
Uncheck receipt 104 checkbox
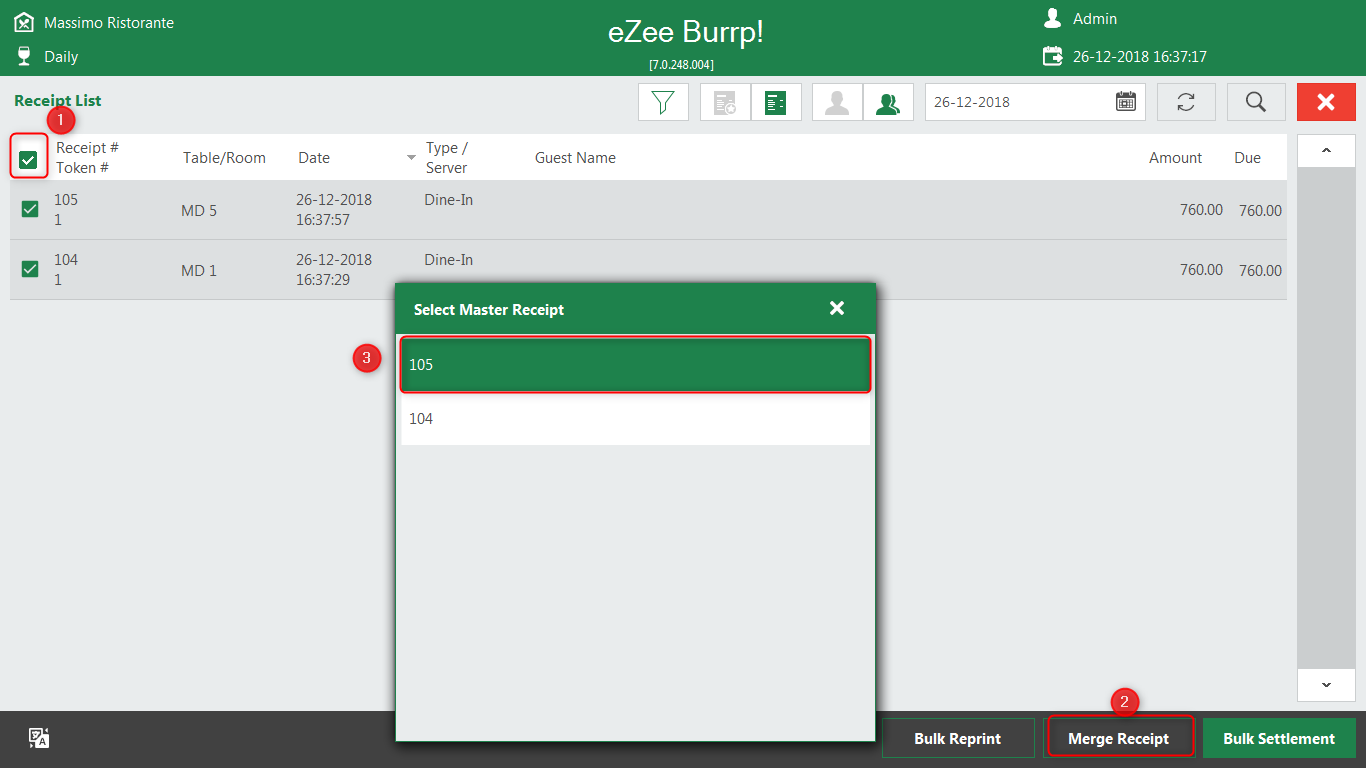click(30, 269)
